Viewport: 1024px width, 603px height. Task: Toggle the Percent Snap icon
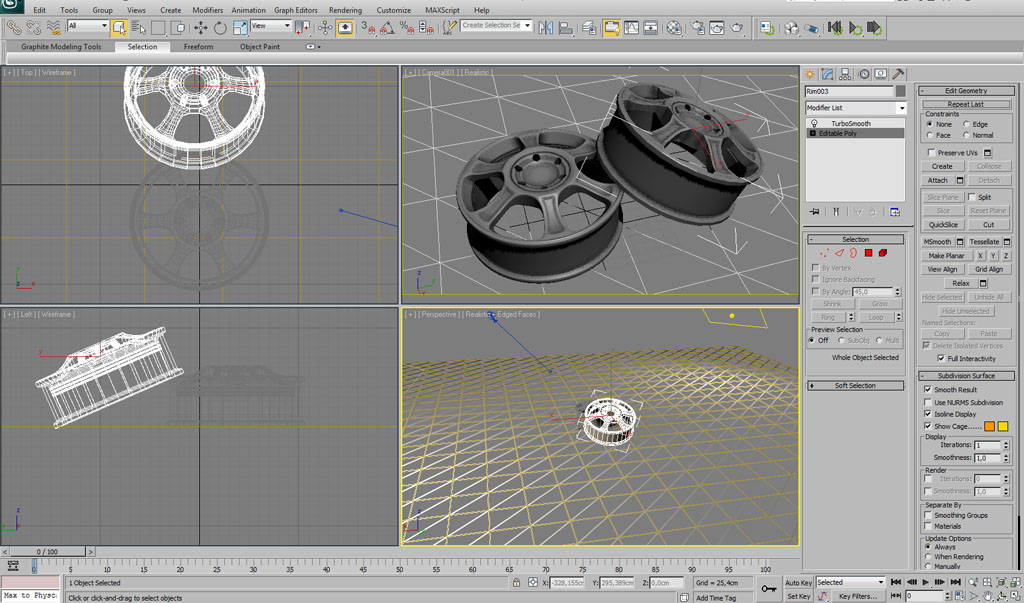(x=407, y=27)
